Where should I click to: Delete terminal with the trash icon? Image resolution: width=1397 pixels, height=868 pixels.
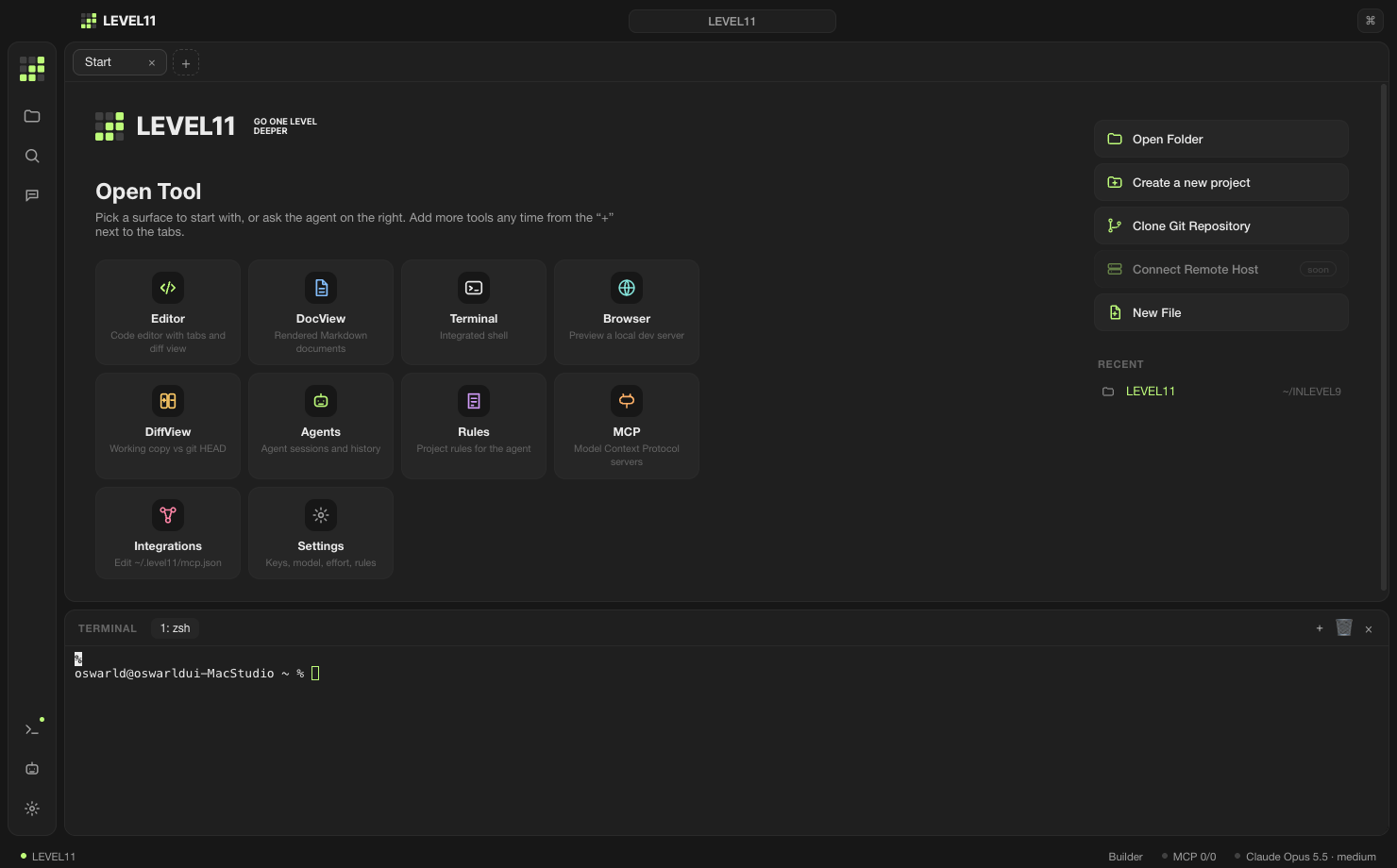click(1344, 628)
